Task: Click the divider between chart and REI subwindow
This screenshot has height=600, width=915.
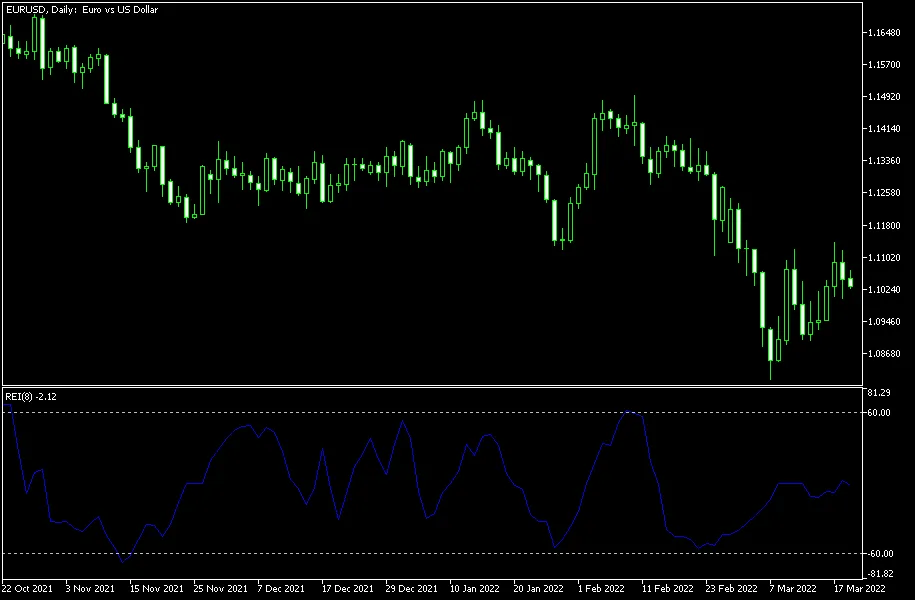Action: 432,385
